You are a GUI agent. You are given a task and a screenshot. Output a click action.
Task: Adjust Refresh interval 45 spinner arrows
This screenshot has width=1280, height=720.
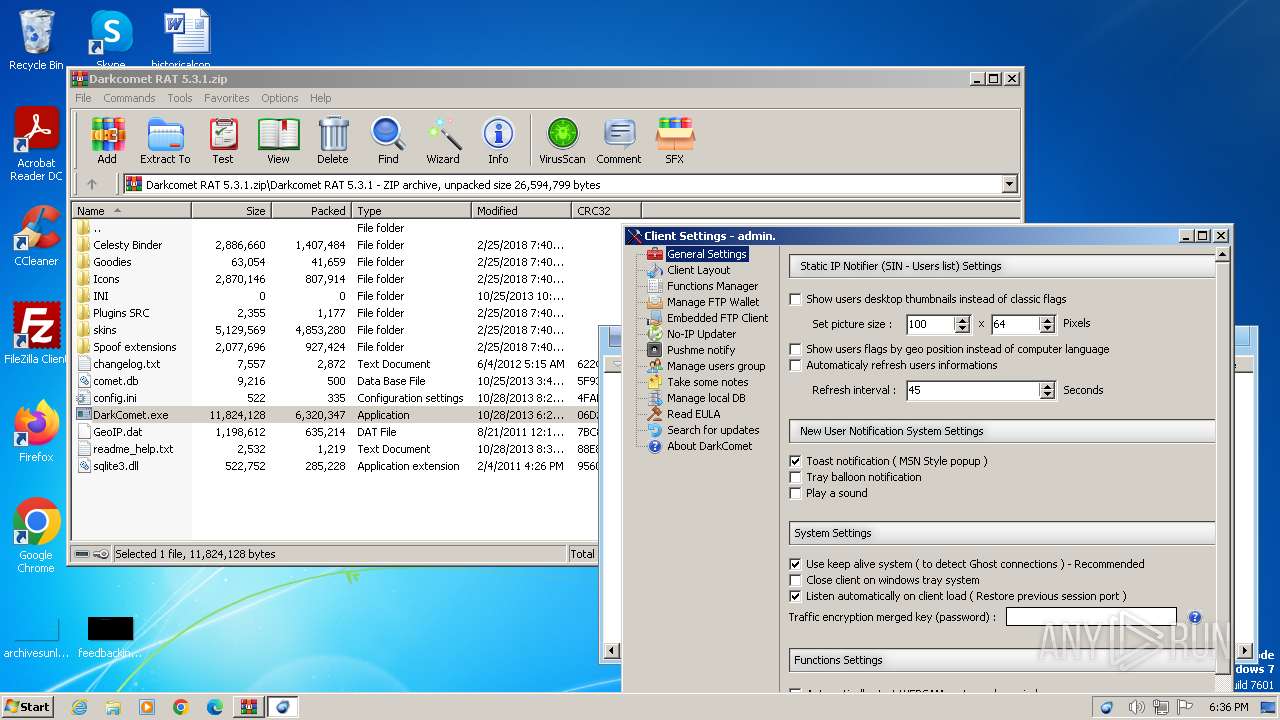point(1047,390)
